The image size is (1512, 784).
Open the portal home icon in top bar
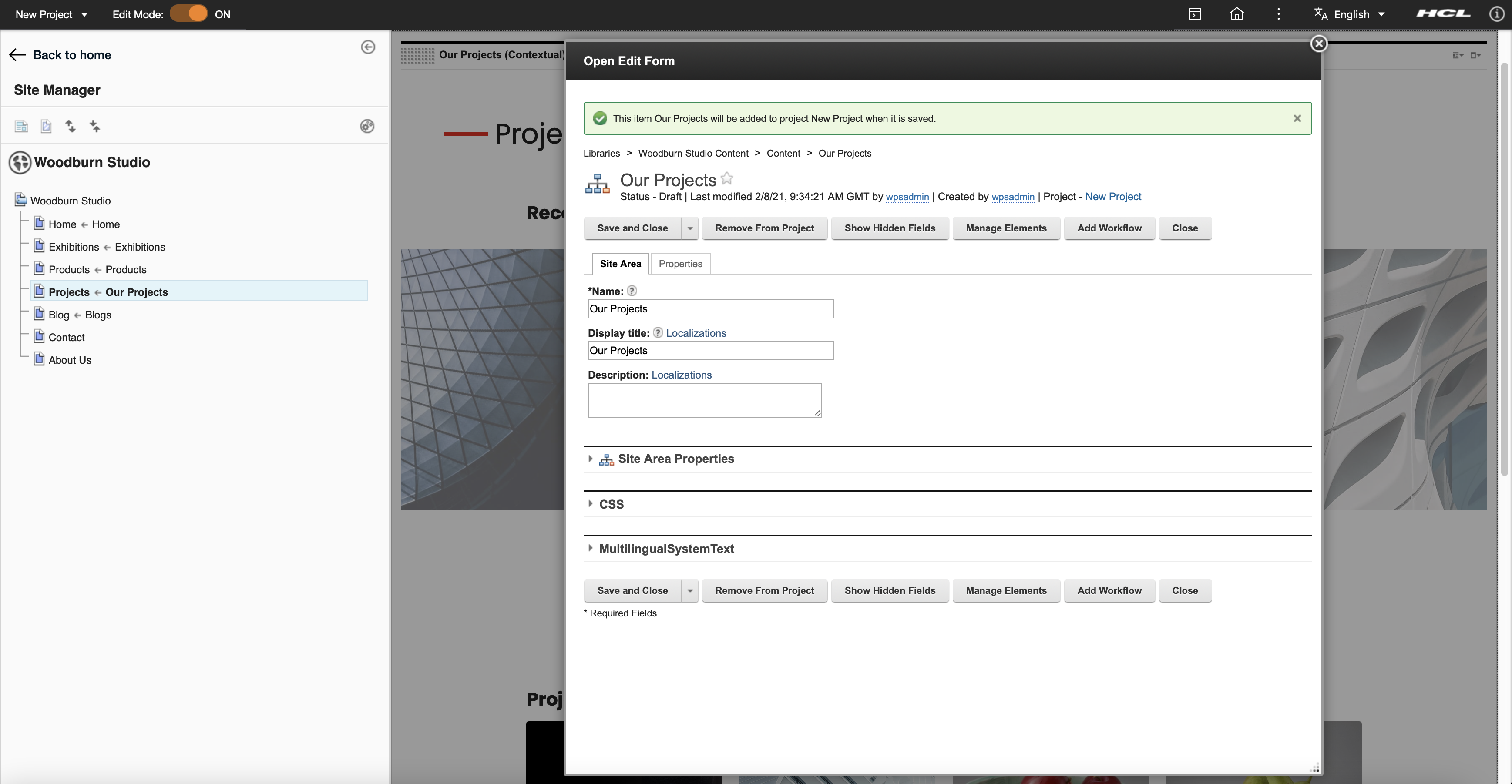pyautogui.click(x=1237, y=13)
